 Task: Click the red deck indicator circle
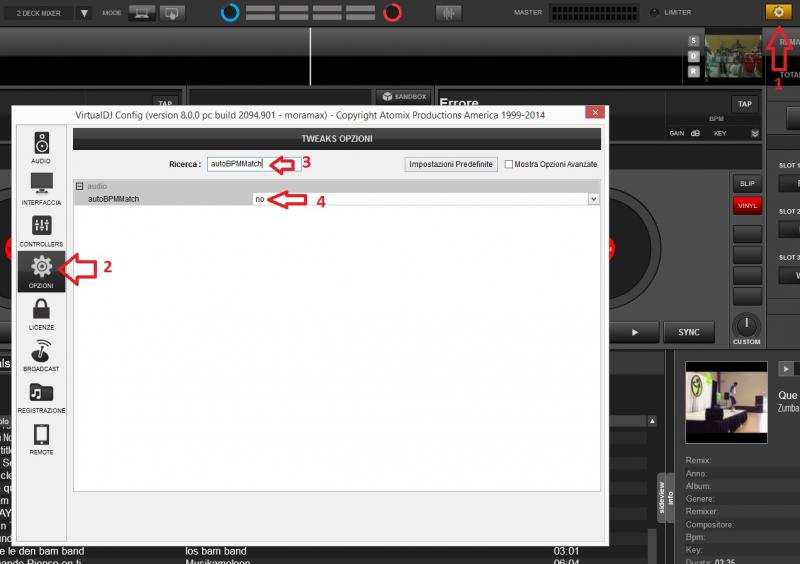click(x=392, y=12)
